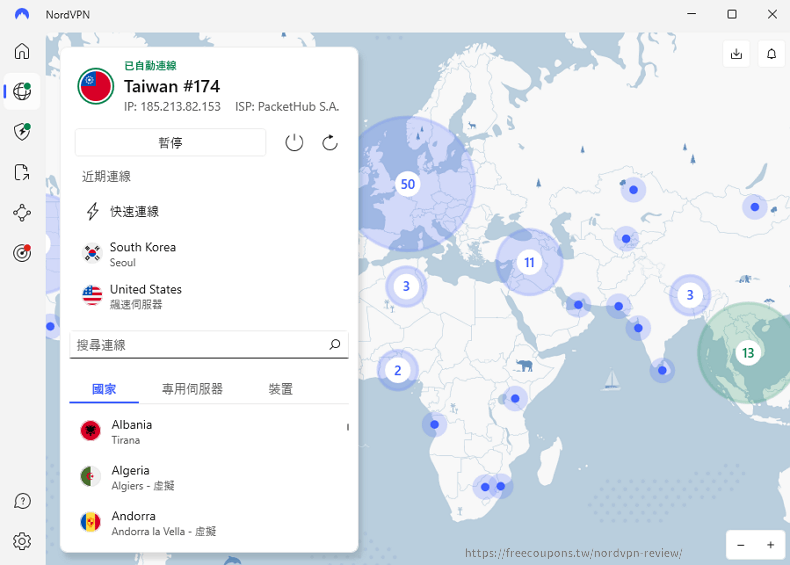Click the lightning quick connect icon
This screenshot has width=790, height=565.
(92, 211)
